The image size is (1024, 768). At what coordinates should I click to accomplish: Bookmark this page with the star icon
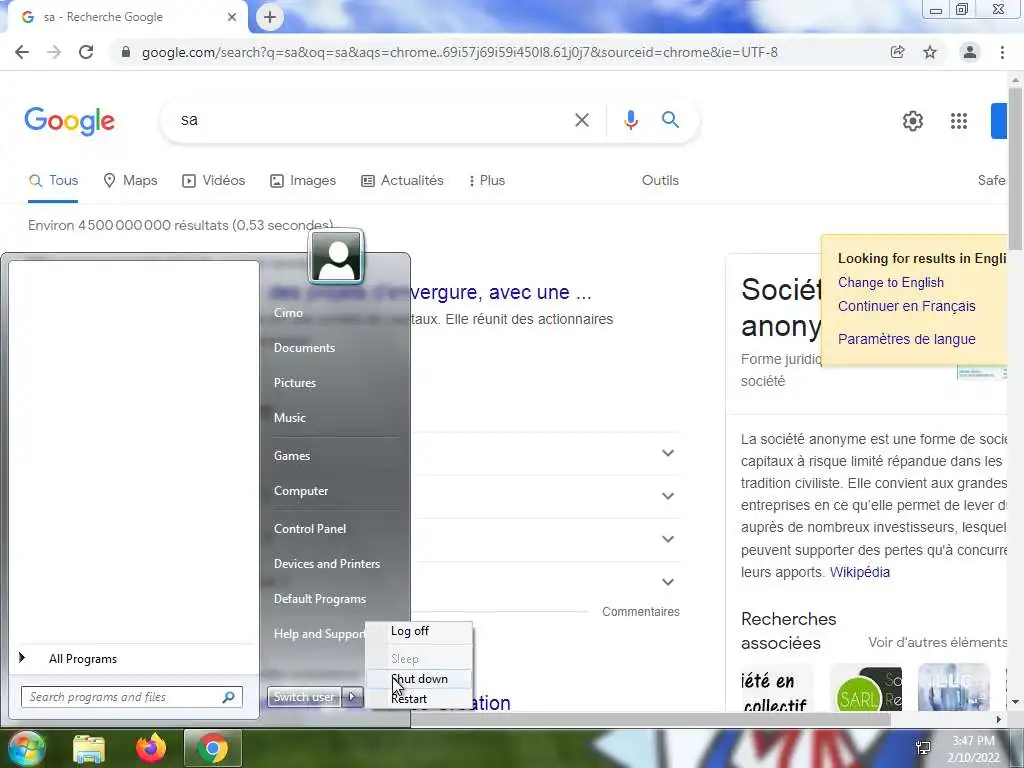930,52
